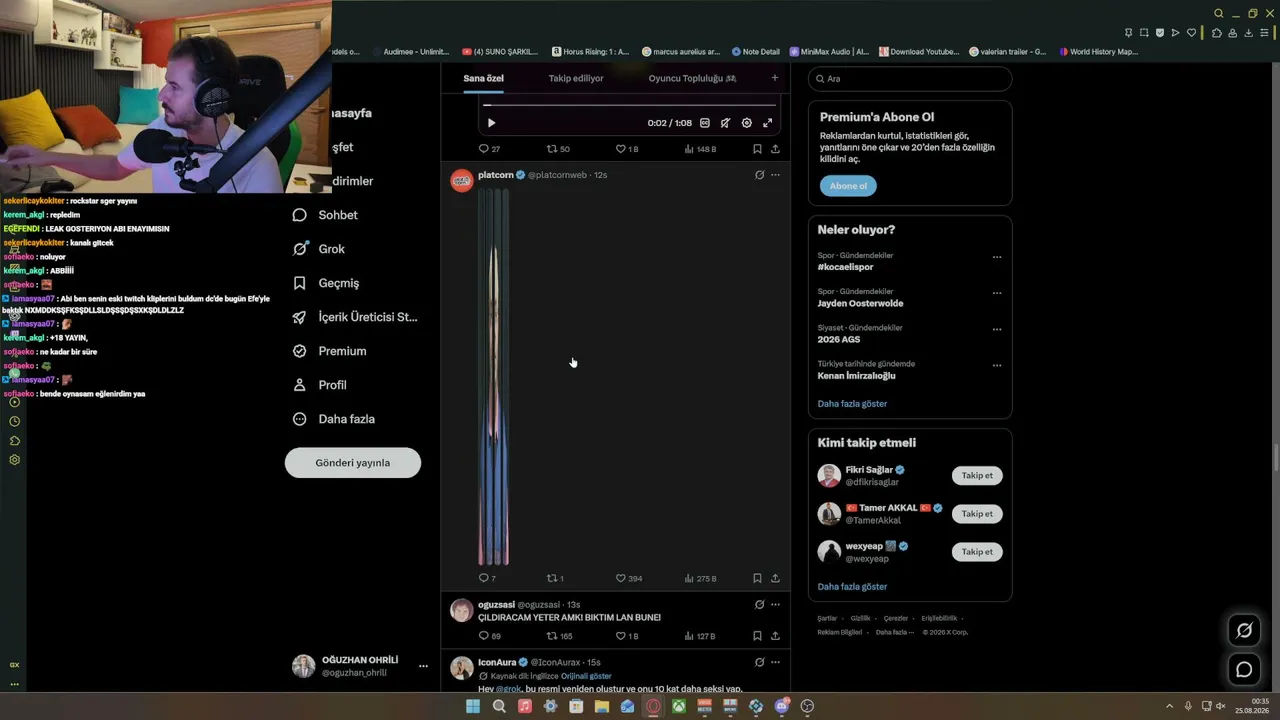The width and height of the screenshot is (1280, 720).
Task: Open options for 2026 AGS trend
Action: pos(997,329)
